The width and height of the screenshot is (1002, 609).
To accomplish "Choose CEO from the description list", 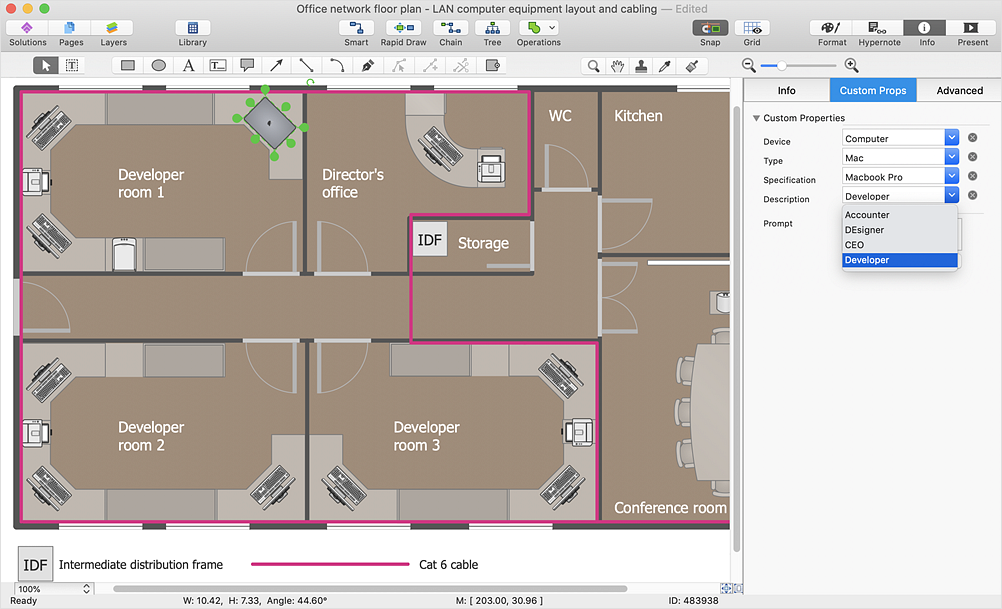I will (x=854, y=245).
